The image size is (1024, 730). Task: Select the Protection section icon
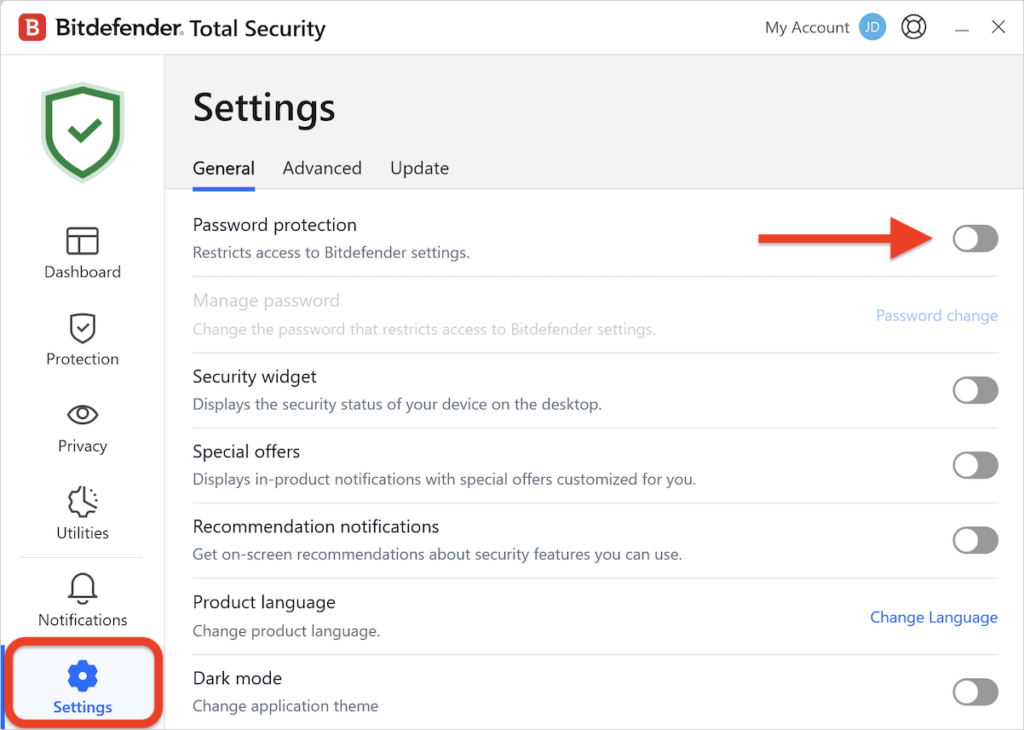point(82,340)
